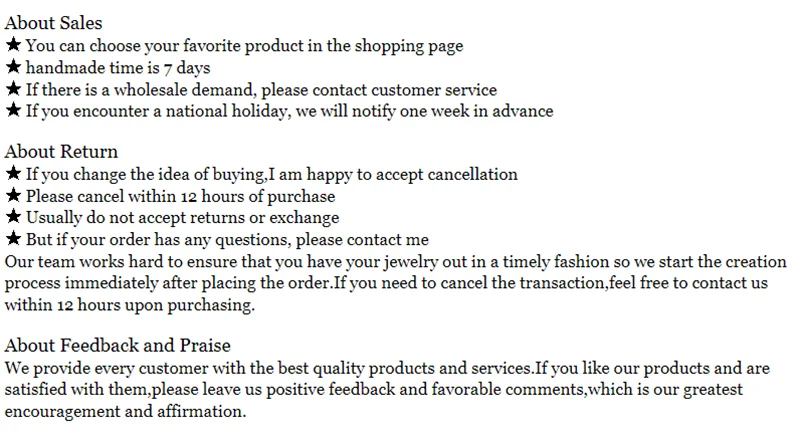This screenshot has width=800, height=439.
Task: Click the star before the national holiday line
Action: [13, 111]
